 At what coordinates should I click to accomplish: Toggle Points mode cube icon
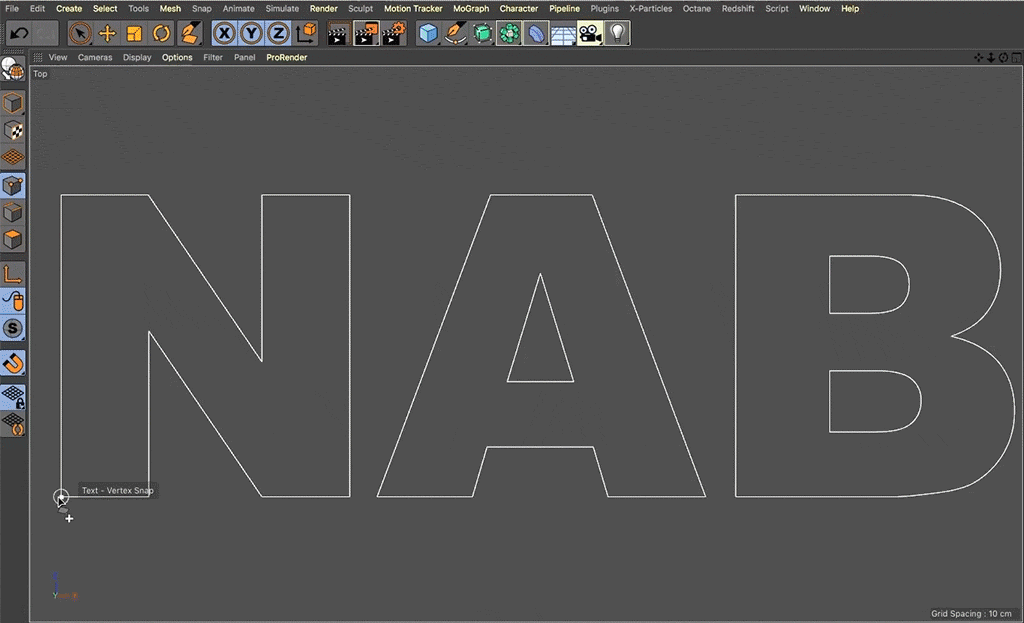point(13,185)
